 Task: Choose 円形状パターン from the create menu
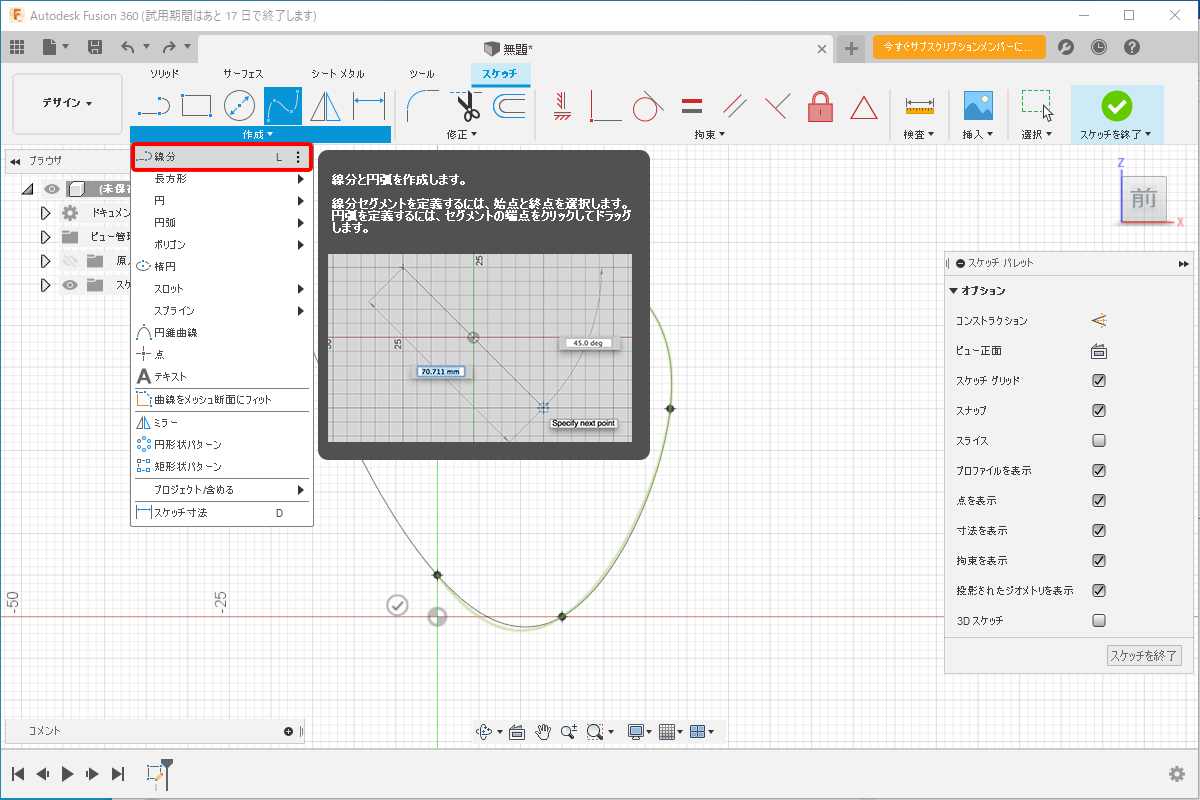(222, 444)
